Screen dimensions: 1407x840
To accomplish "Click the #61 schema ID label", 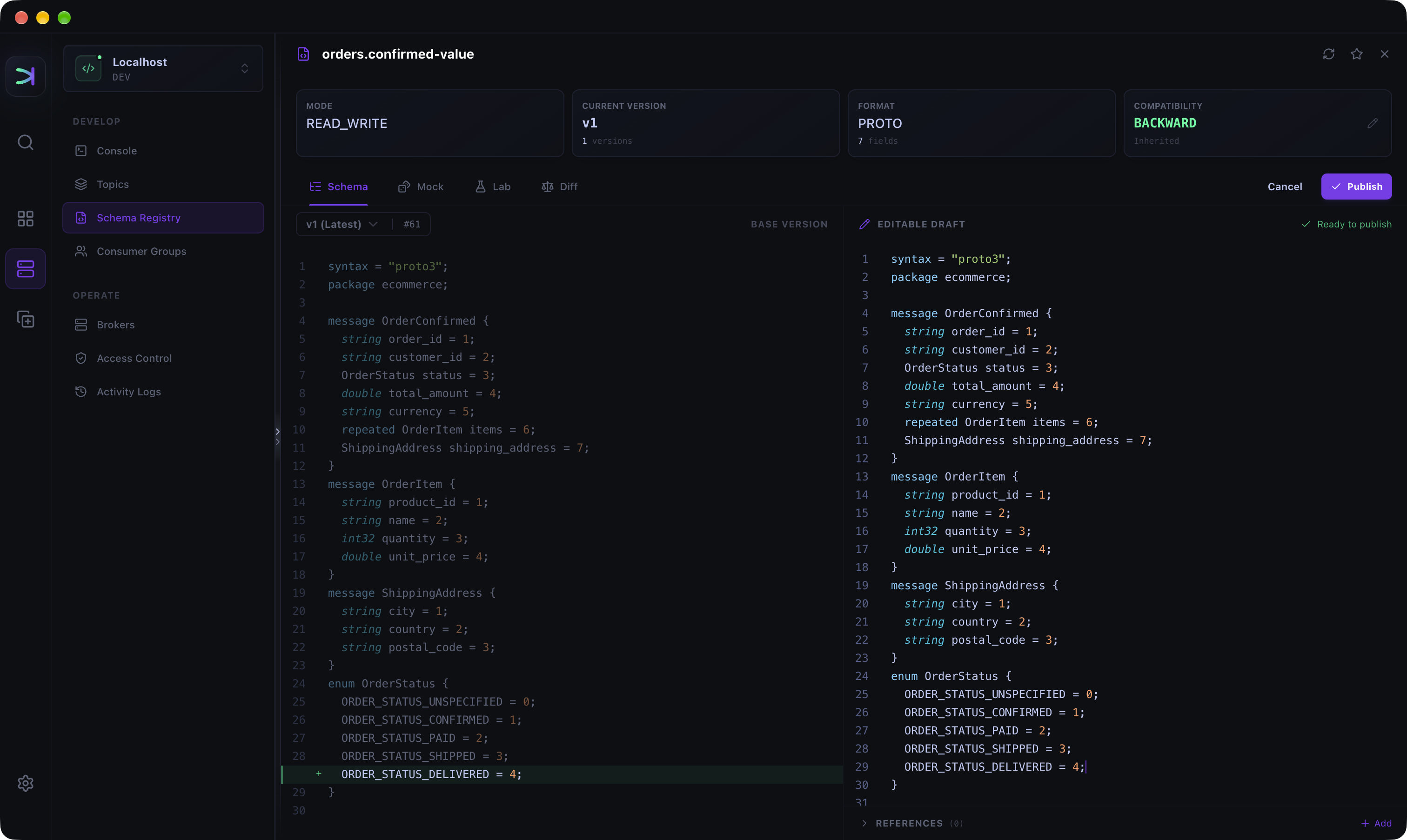I will 412,224.
